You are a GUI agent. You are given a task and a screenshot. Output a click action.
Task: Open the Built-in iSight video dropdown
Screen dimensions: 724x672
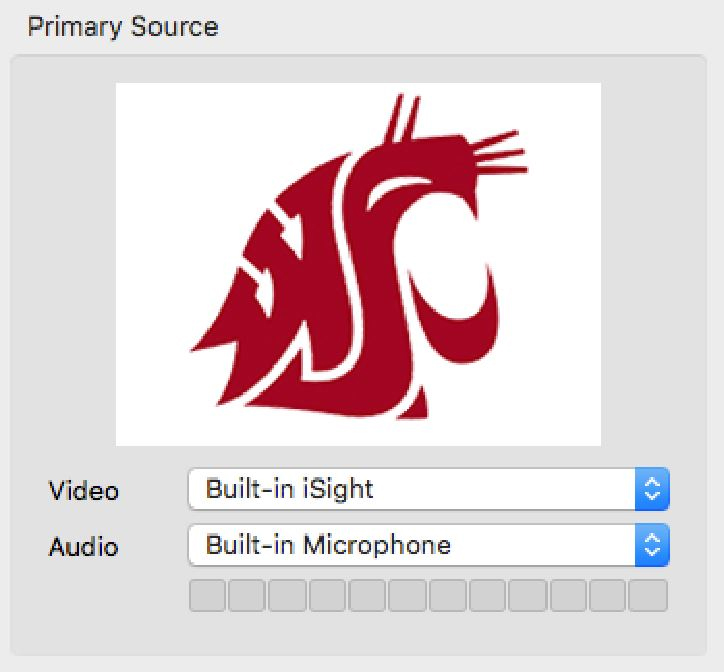(x=428, y=489)
